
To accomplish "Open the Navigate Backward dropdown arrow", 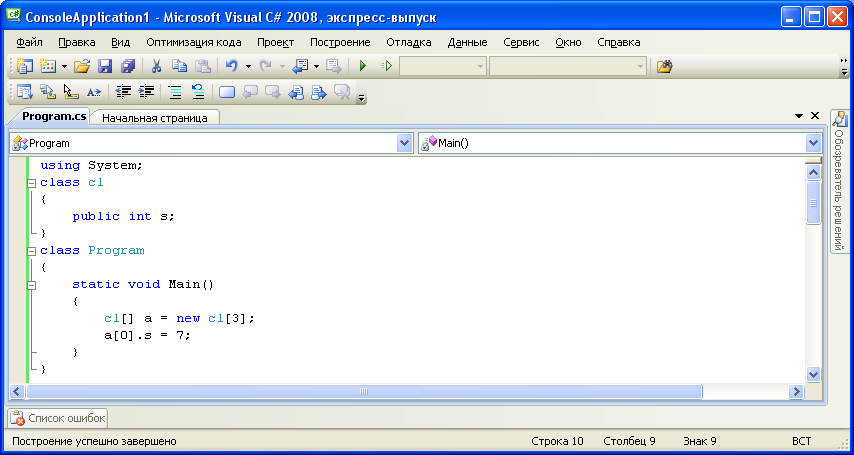I will (316, 66).
